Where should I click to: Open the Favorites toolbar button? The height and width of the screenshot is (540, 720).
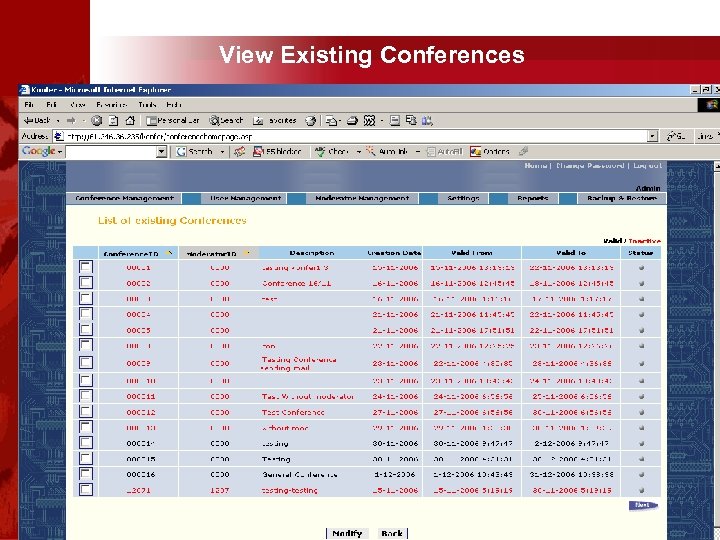pos(275,121)
